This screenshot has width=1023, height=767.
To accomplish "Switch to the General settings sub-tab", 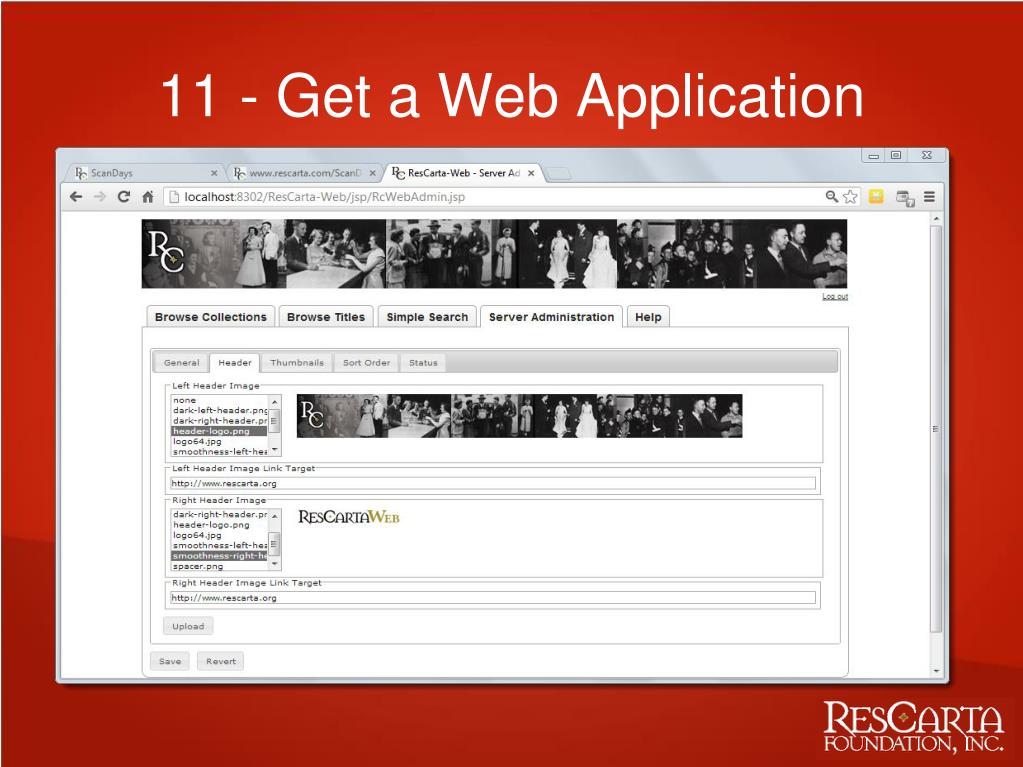I will (x=181, y=363).
